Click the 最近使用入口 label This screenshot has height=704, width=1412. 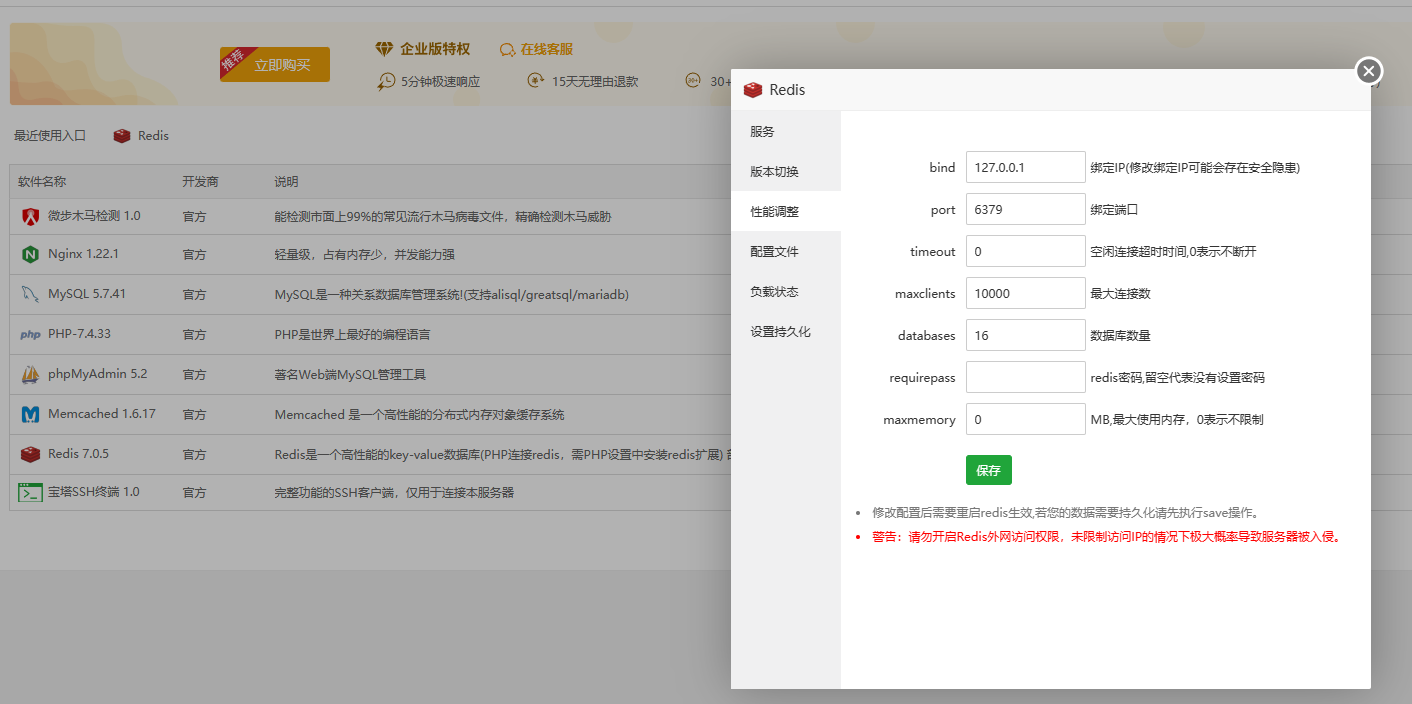coord(50,136)
